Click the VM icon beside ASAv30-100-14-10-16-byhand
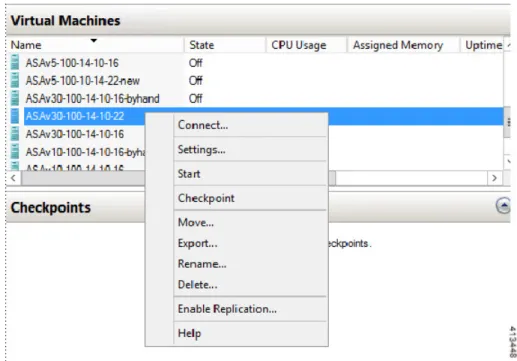517x361 pixels. pos(15,98)
